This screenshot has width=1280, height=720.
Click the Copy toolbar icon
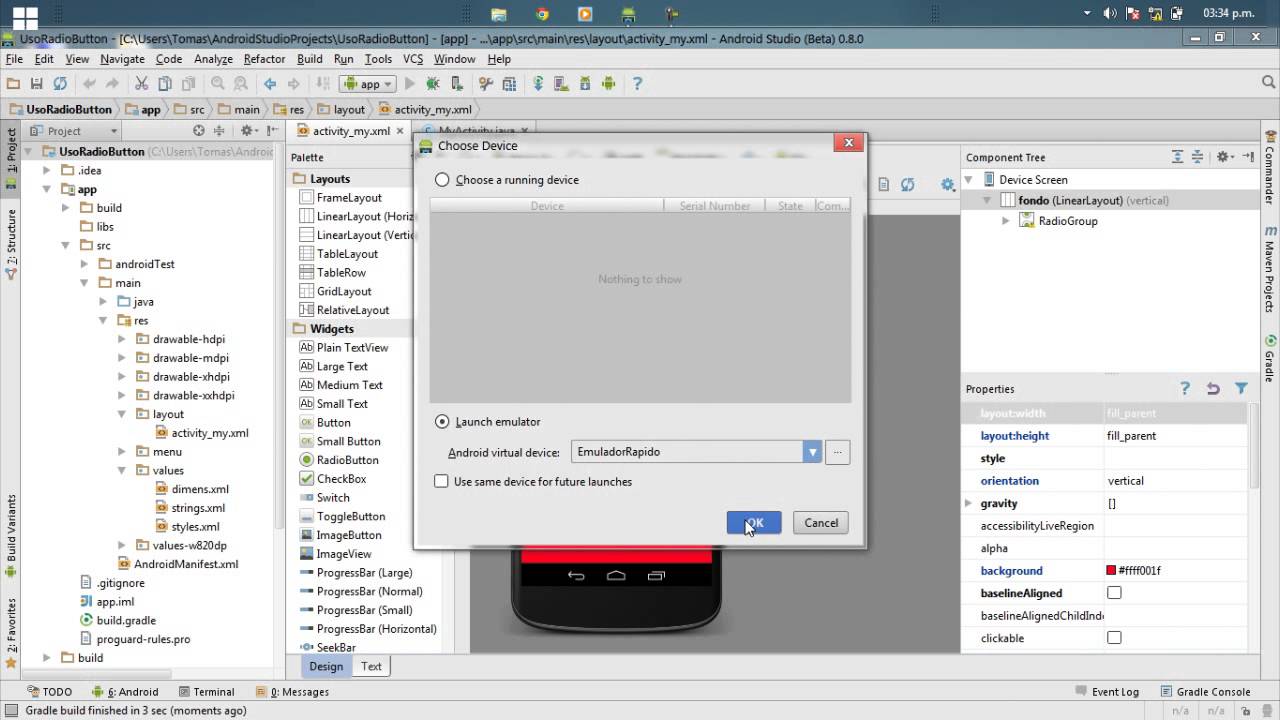pyautogui.click(x=165, y=84)
